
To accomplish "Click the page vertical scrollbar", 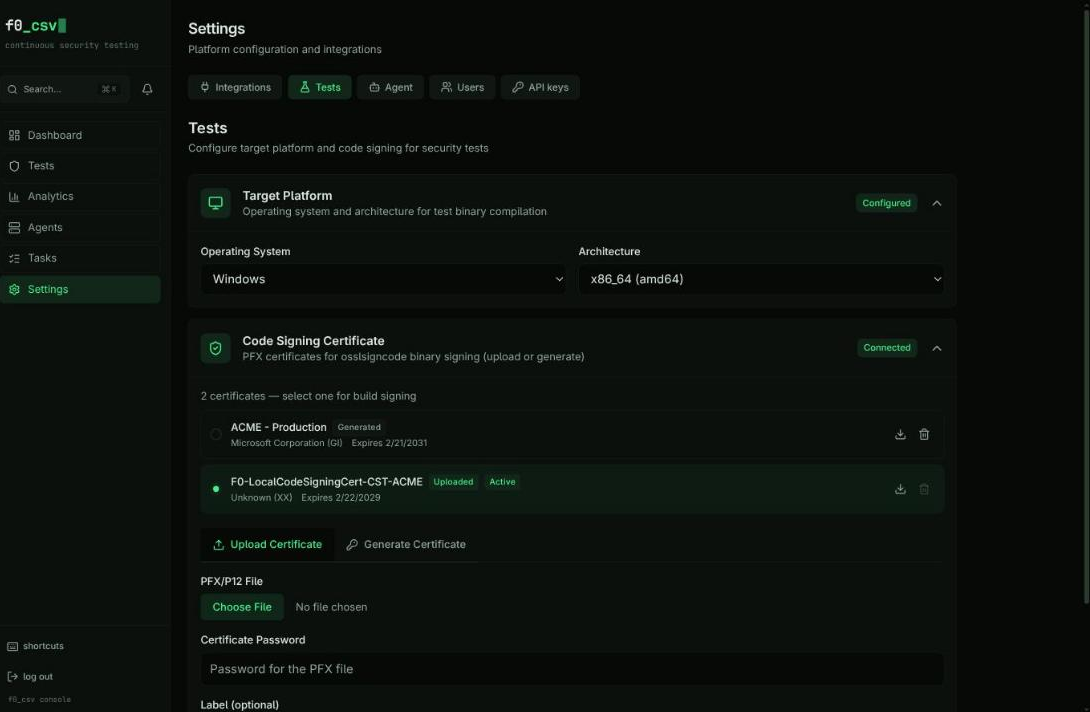I will click(x=1086, y=306).
